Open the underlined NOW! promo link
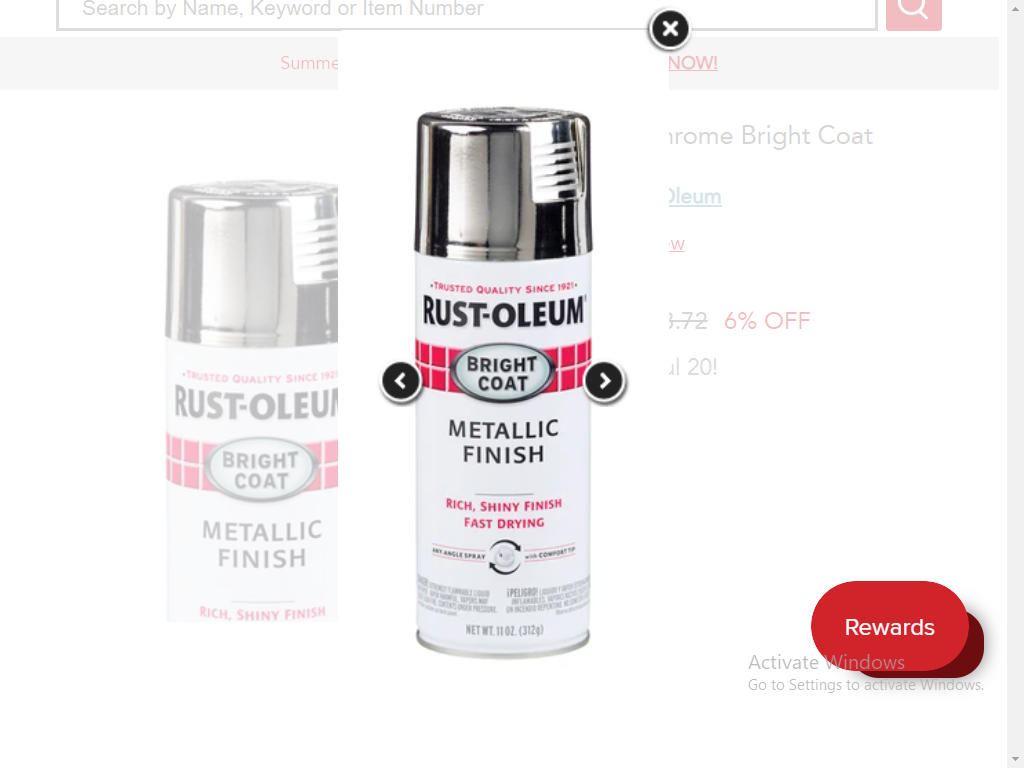 693,63
